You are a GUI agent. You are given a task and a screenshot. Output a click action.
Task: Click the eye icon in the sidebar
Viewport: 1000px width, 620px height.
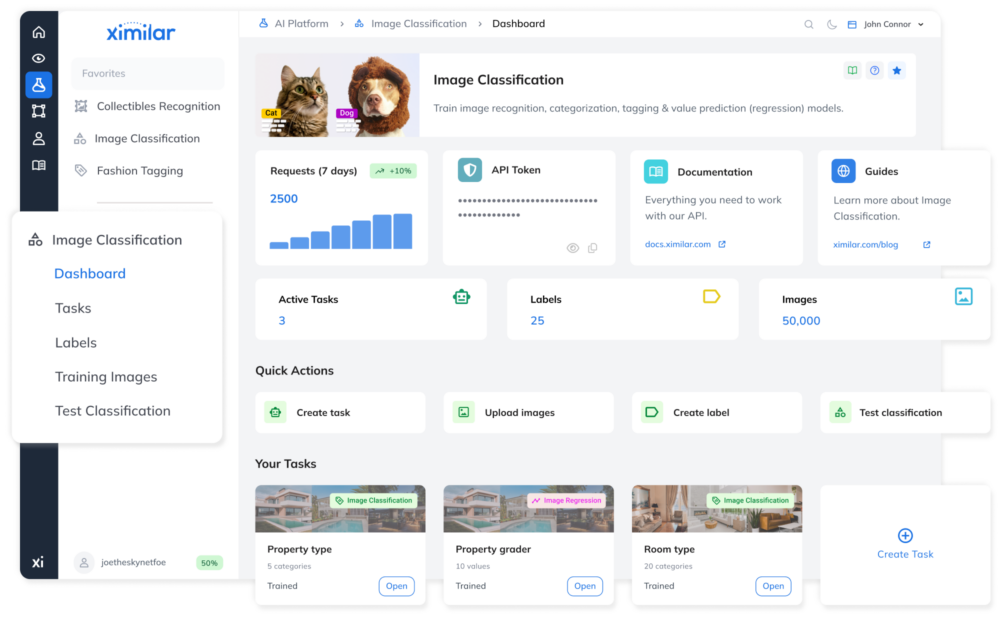(x=39, y=58)
